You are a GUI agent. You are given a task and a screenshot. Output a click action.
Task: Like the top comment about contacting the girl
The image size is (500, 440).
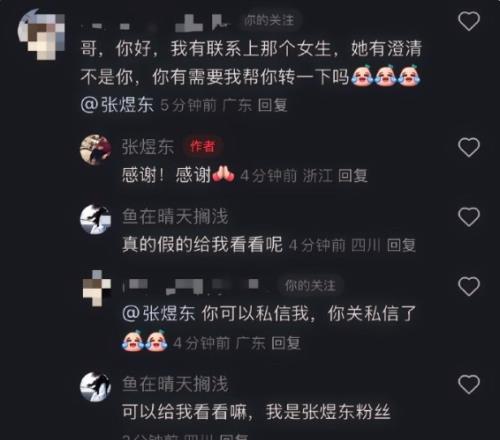click(x=469, y=21)
